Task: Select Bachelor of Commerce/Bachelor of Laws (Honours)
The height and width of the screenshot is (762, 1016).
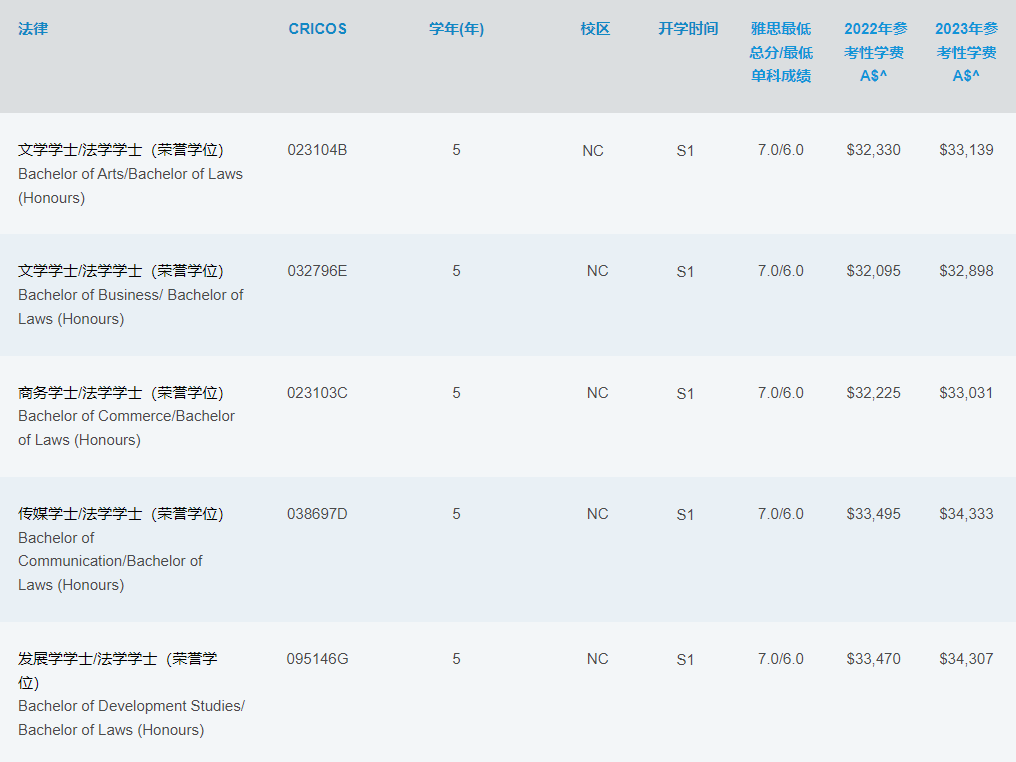Action: pos(126,428)
